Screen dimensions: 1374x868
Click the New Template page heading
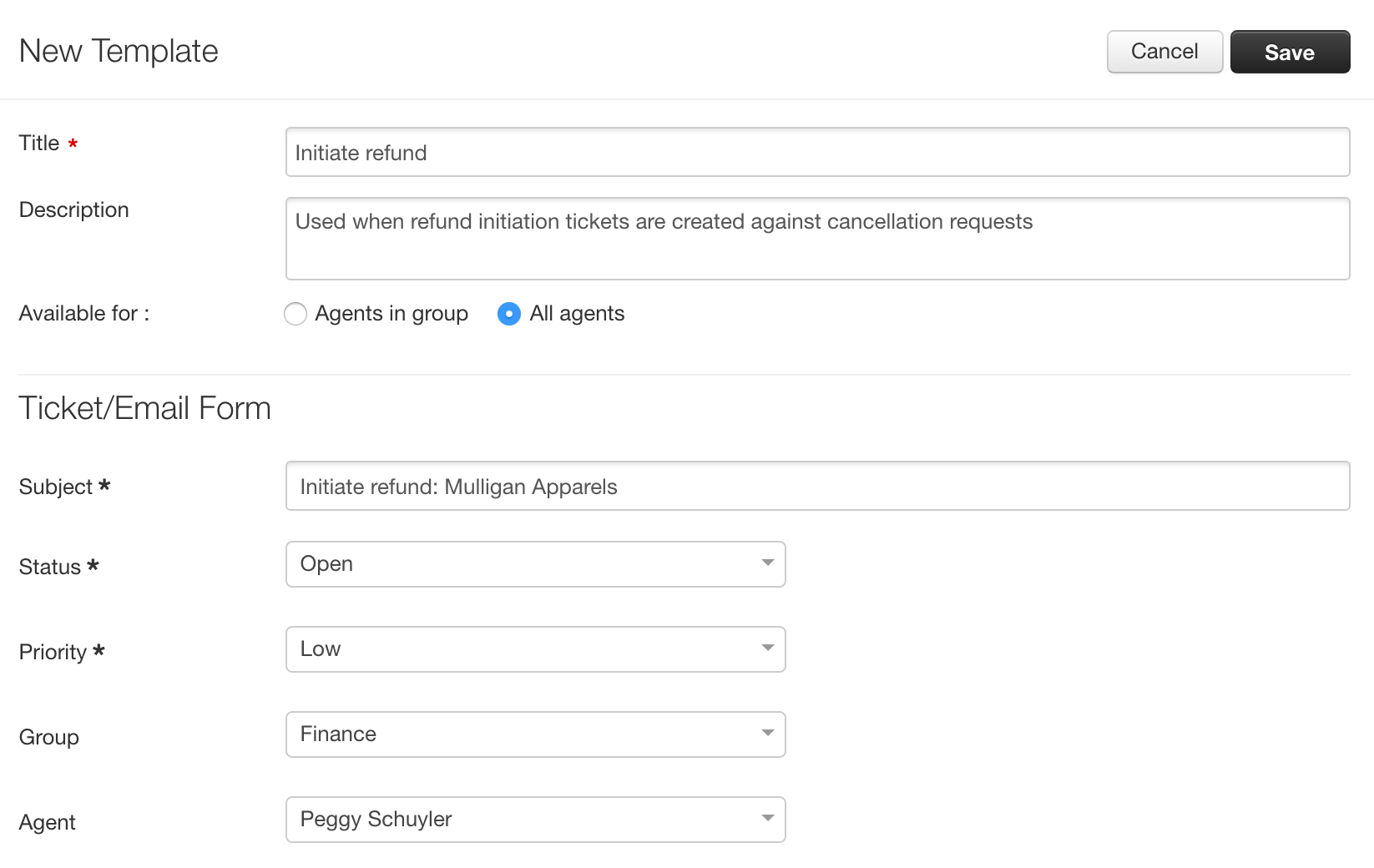click(119, 52)
